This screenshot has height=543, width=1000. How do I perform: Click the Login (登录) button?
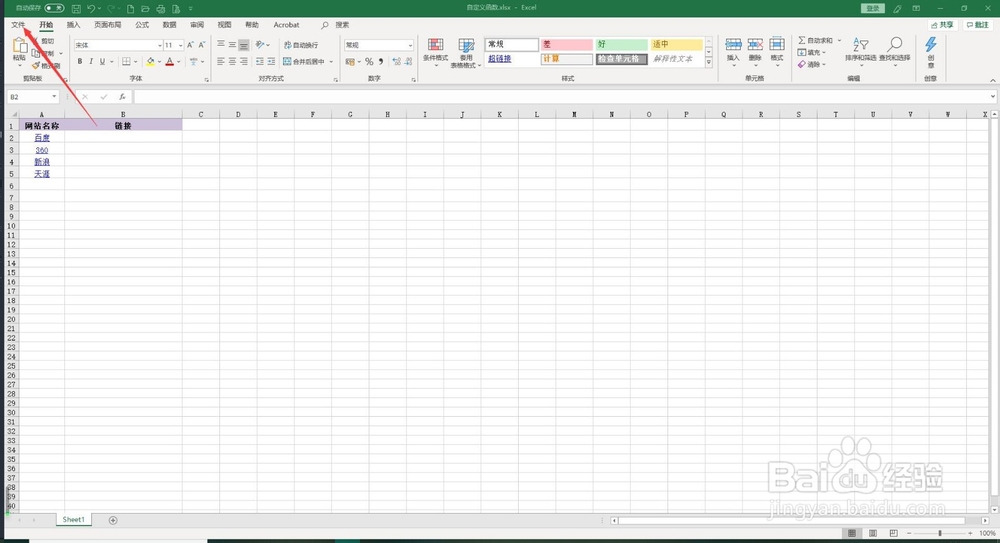(x=872, y=8)
